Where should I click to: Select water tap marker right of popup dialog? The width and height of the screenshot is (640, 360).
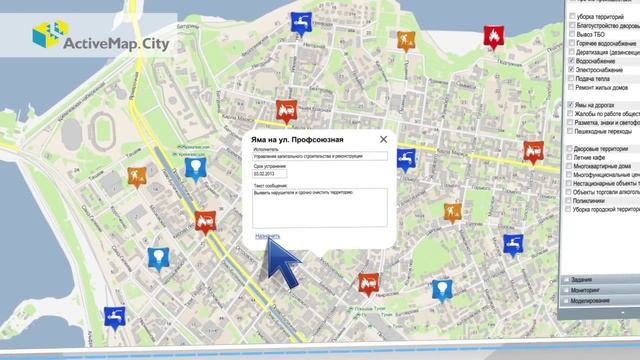pos(406,159)
